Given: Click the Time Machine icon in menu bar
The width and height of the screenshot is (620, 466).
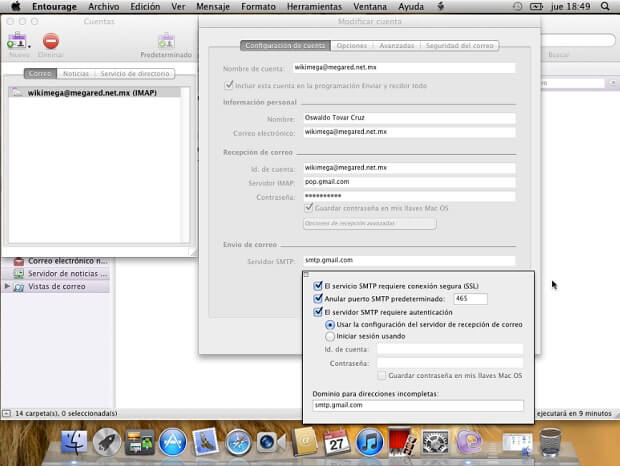Looking at the screenshot, I should 517,6.
